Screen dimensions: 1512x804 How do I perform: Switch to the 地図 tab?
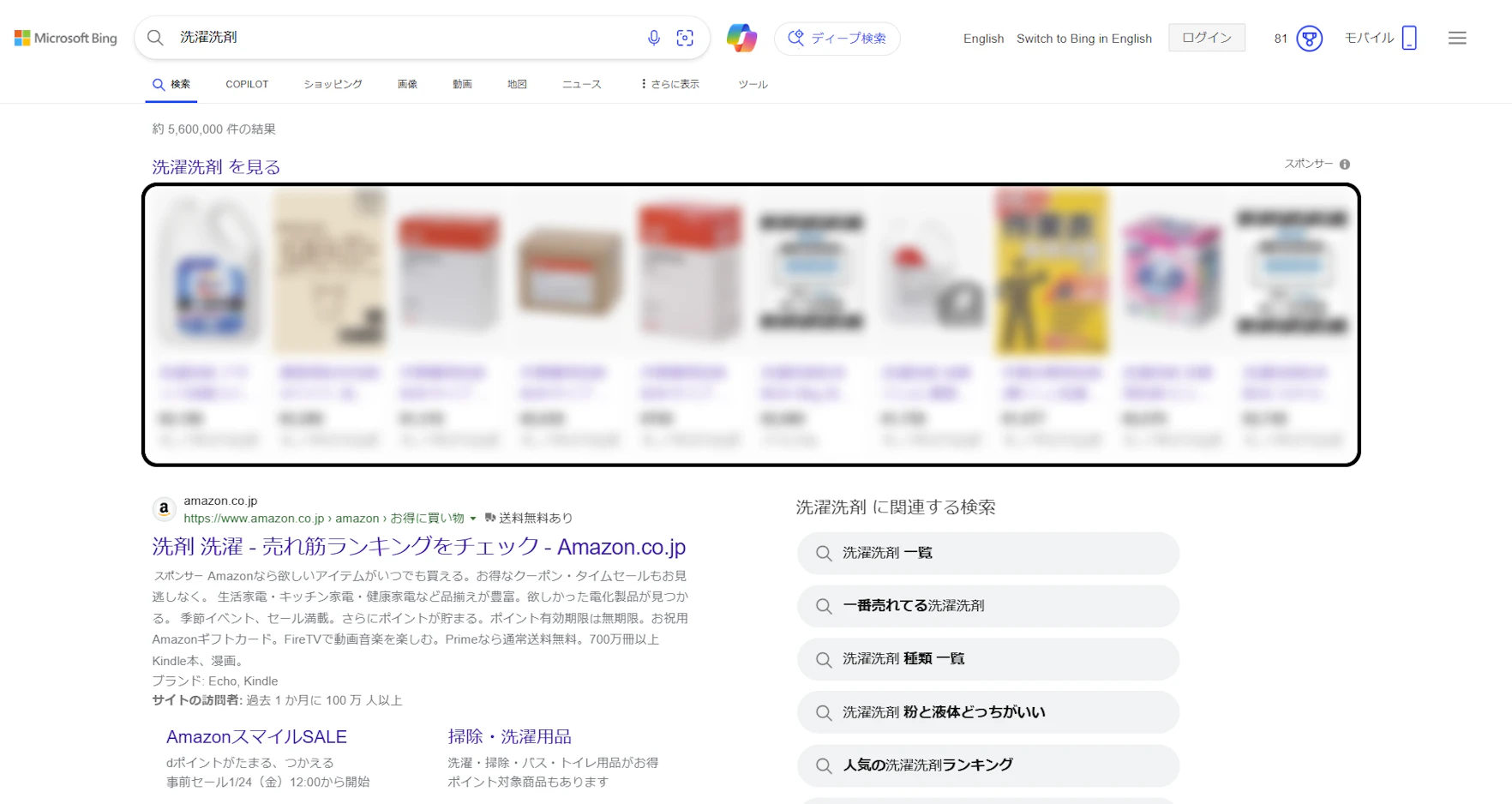pos(517,84)
